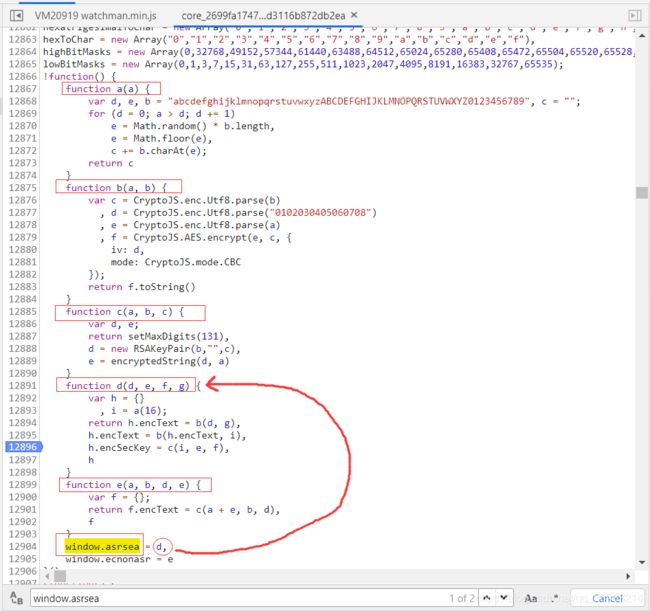This screenshot has height=611, width=650.
Task: Click 'd = new RSAKeyPair(b,"",c),' line
Action: click(x=164, y=349)
